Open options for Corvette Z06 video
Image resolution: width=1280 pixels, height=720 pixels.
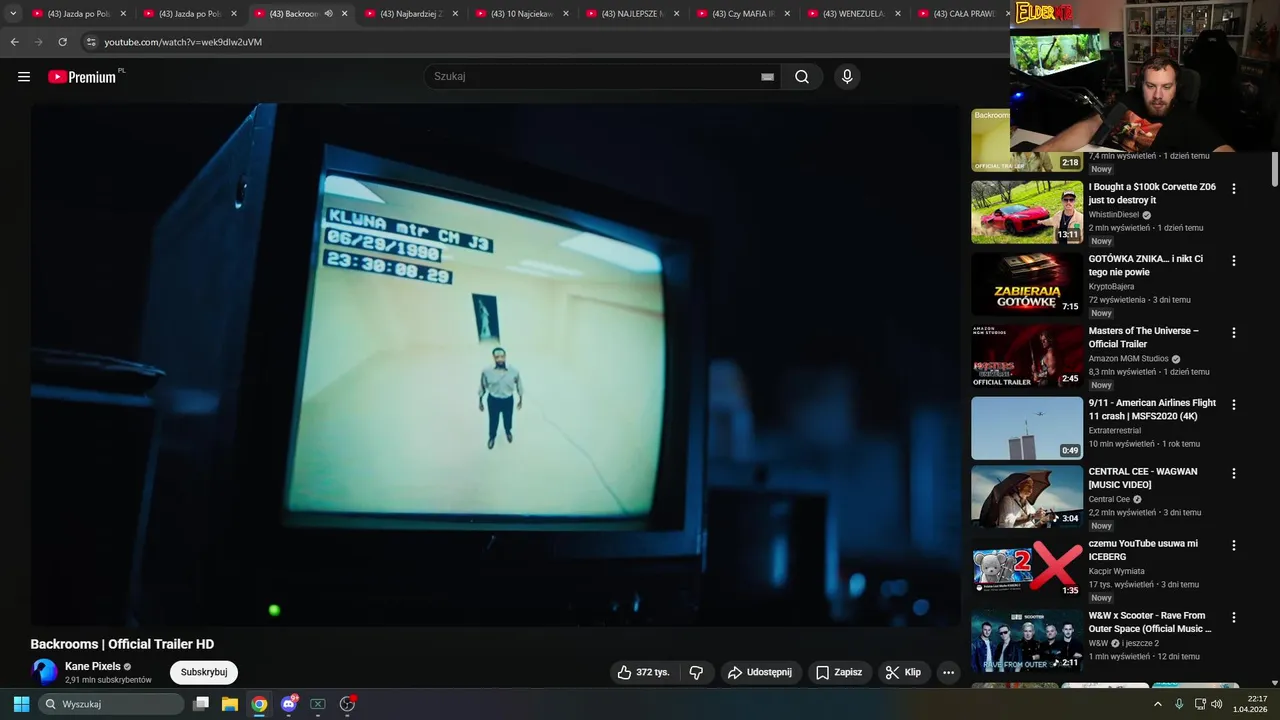pos(1233,188)
